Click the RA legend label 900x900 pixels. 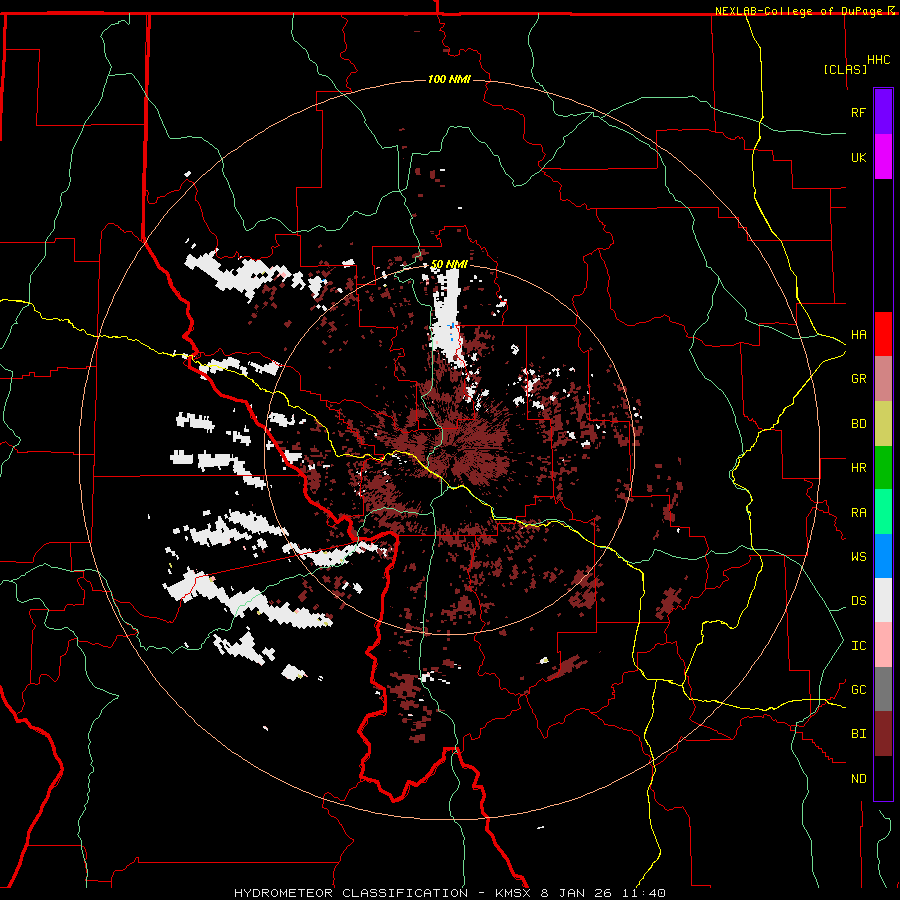coord(858,513)
